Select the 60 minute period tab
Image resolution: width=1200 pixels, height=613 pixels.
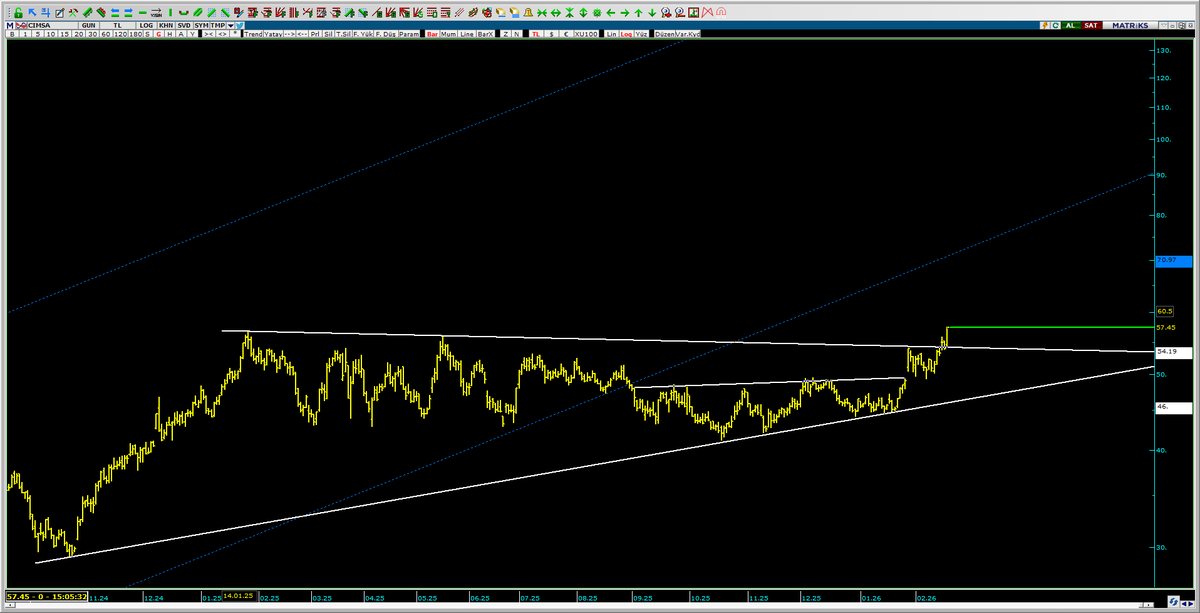click(105, 33)
